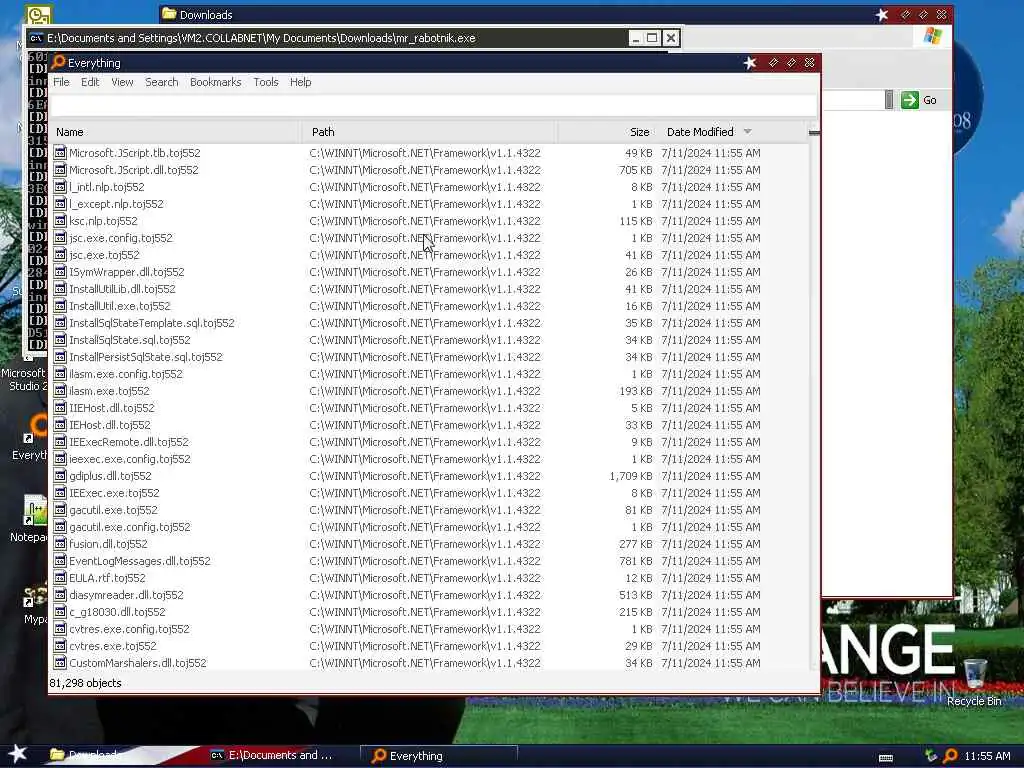
Task: Open the address dropdown in Downloads window
Action: coord(889,100)
